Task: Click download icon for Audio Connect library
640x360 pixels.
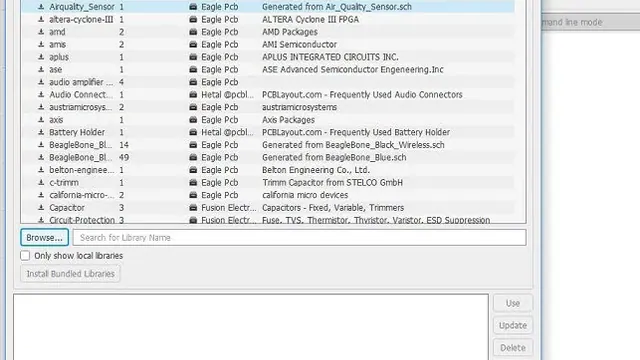Action: point(41,95)
